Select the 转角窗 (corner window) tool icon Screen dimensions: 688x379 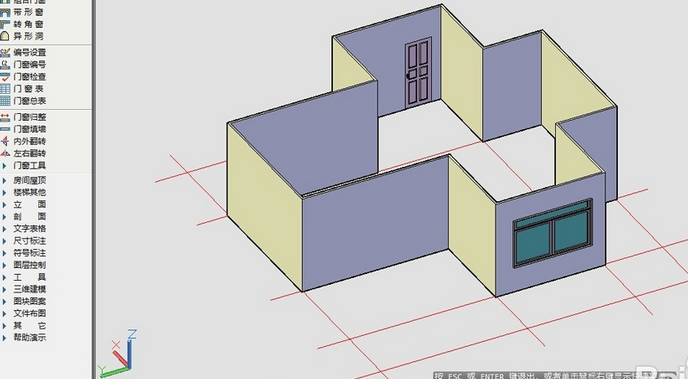pyautogui.click(x=5, y=24)
